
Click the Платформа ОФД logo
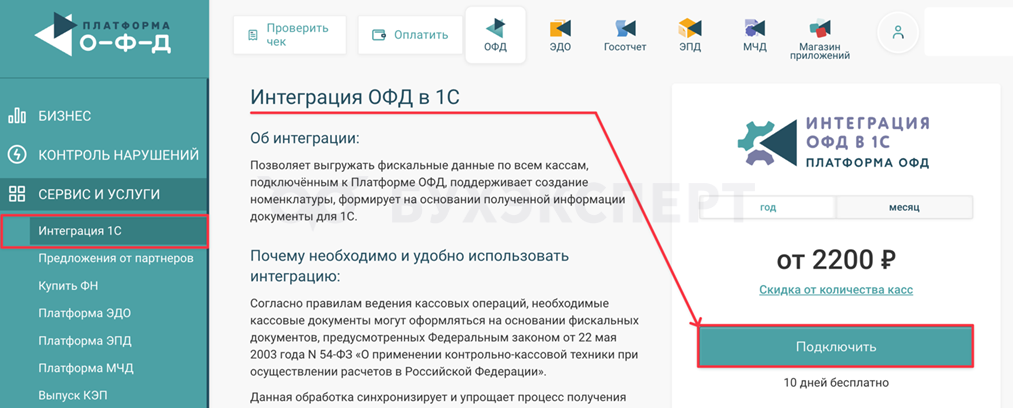tap(103, 34)
